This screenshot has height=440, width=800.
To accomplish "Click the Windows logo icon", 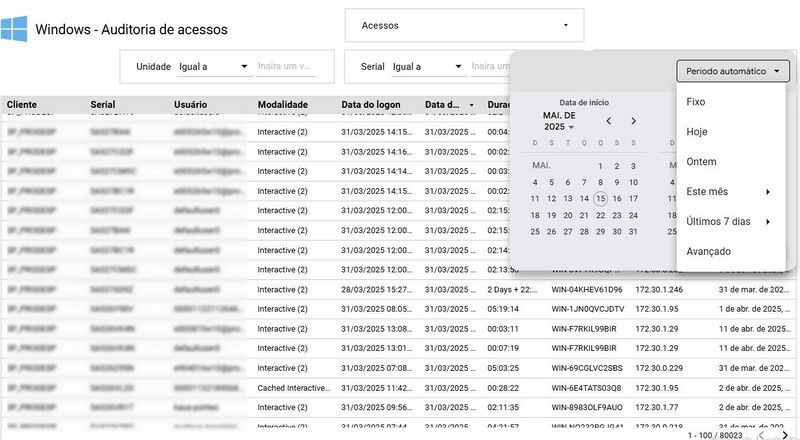I will click(14, 28).
